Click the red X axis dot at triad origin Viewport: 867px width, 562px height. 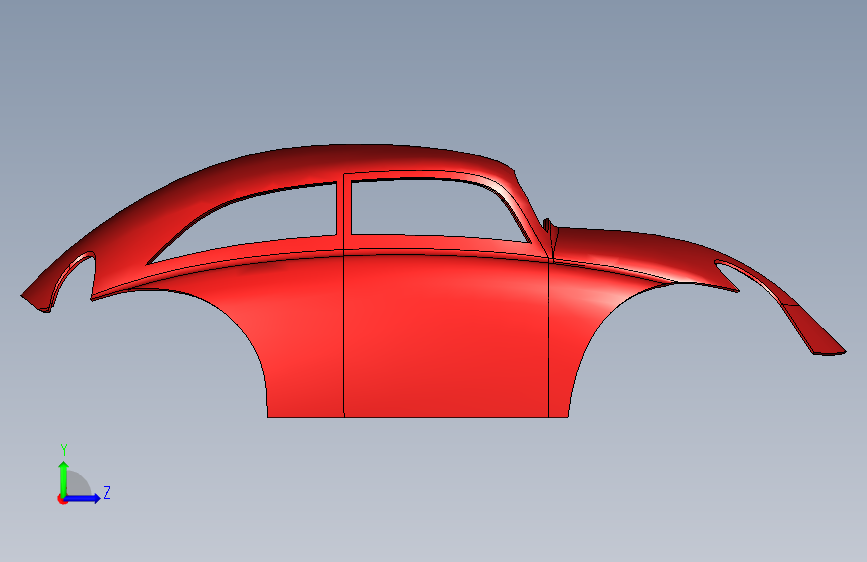tap(62, 499)
